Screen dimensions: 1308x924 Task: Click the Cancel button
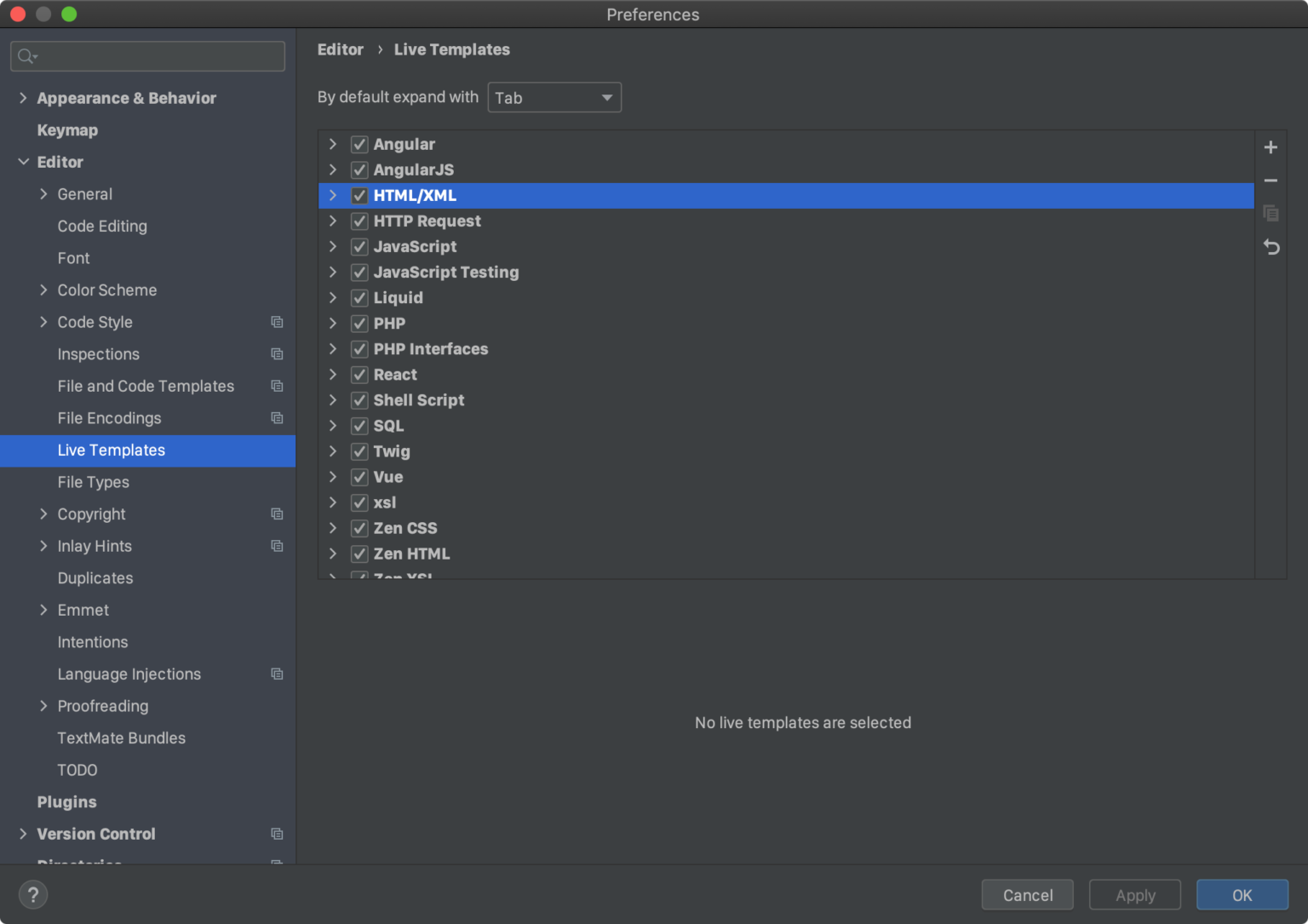(1027, 895)
